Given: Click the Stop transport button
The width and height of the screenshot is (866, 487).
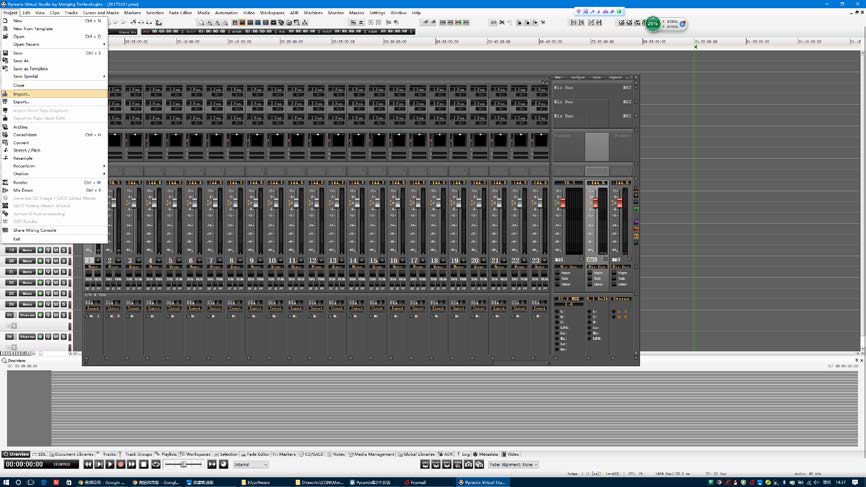Looking at the screenshot, I should pos(144,465).
